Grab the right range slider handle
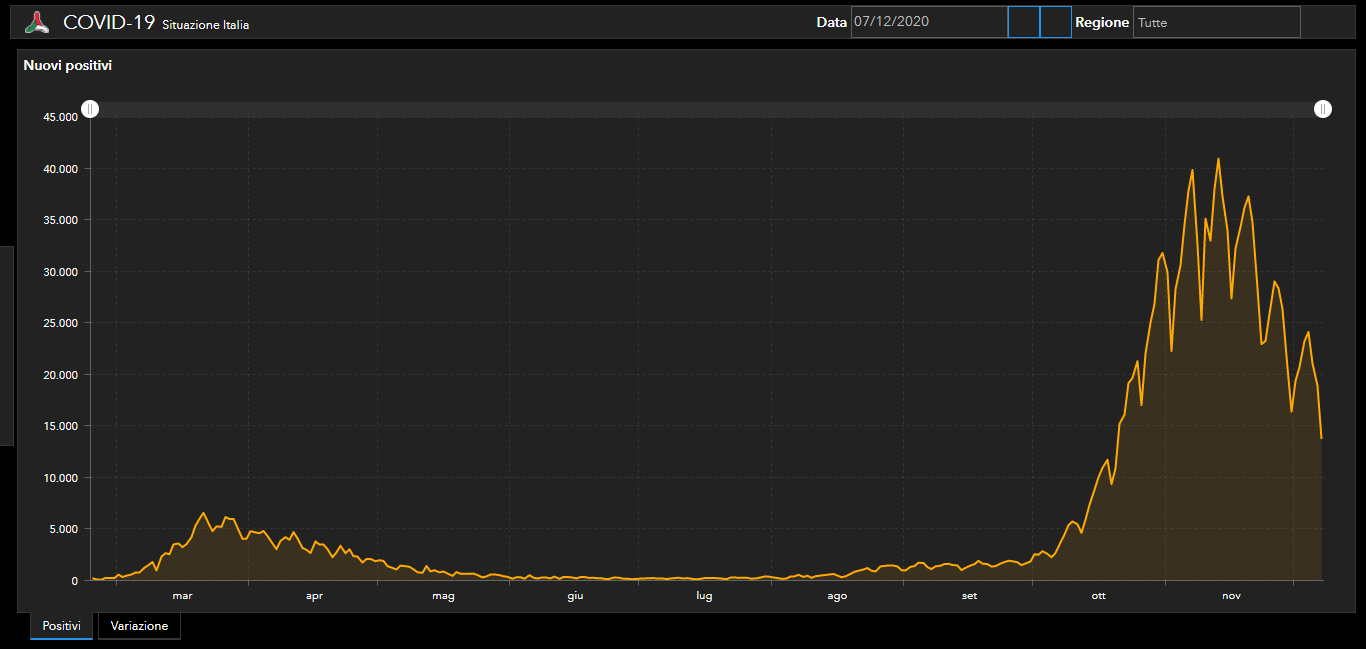The width and height of the screenshot is (1366, 649). [x=1323, y=109]
